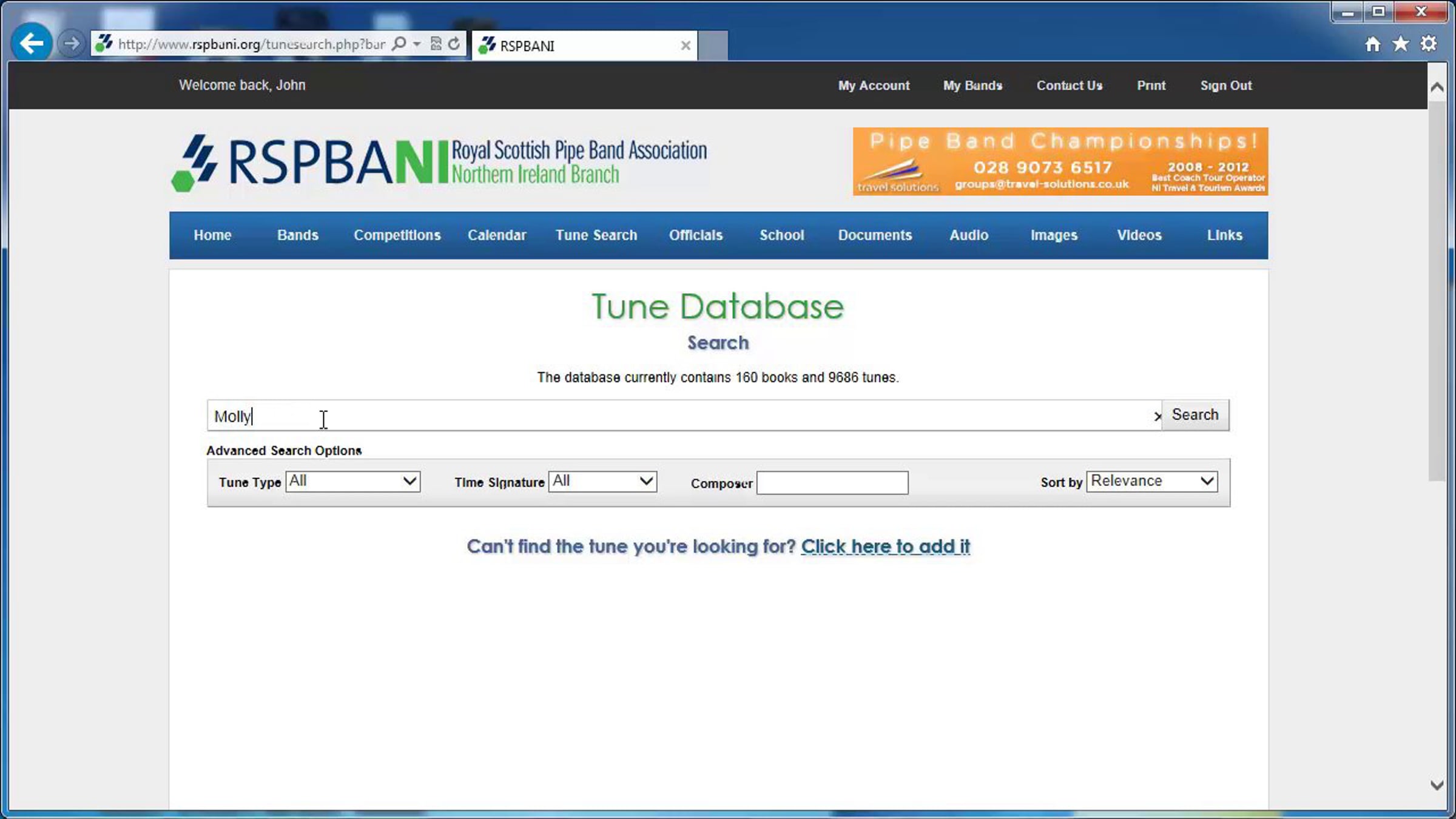Screen dimensions: 1456x819
Task: Open browser Home icon
Action: click(1372, 44)
